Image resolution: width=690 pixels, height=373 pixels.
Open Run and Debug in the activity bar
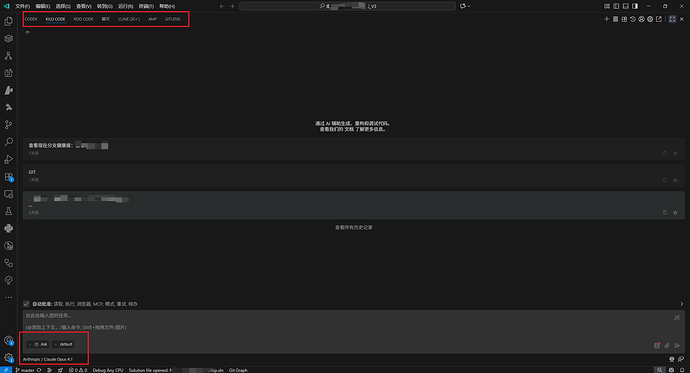(x=8, y=159)
